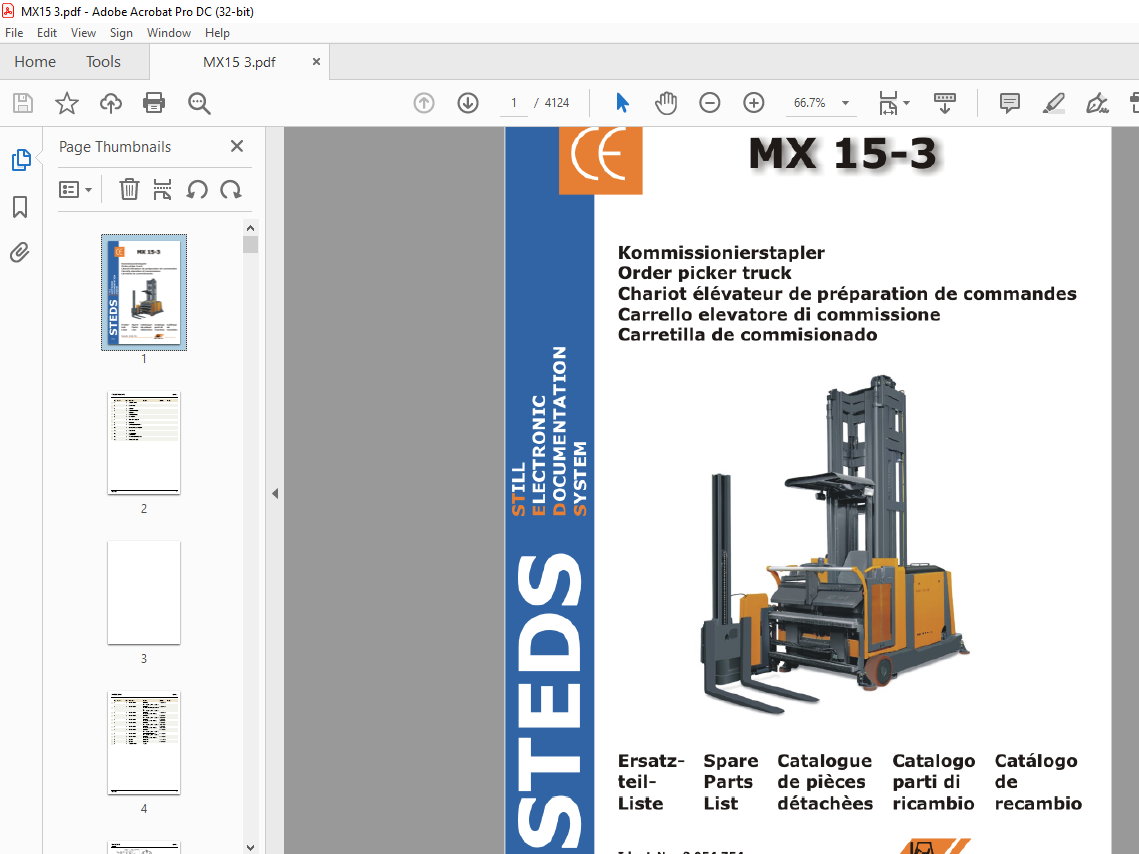Collapse the navigation pane arrow
Viewport: 1139px width, 854px height.
(275, 494)
